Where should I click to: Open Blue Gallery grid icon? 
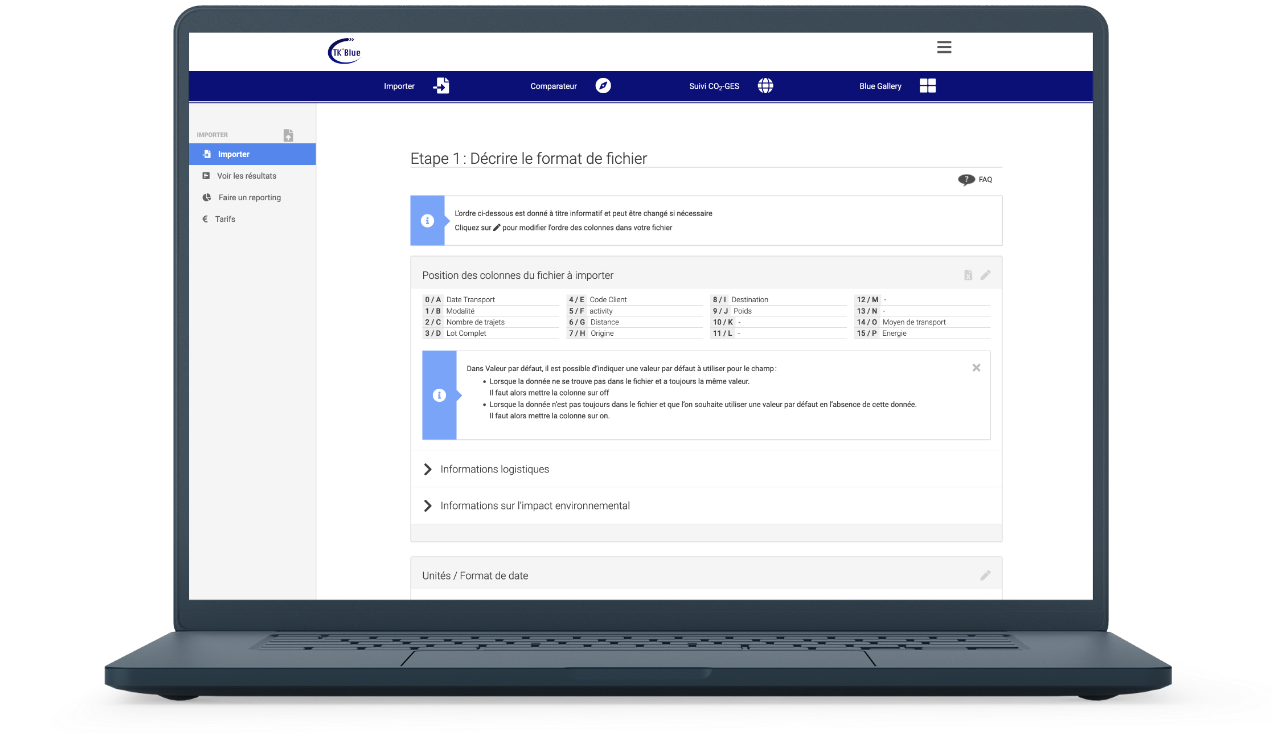[927, 86]
